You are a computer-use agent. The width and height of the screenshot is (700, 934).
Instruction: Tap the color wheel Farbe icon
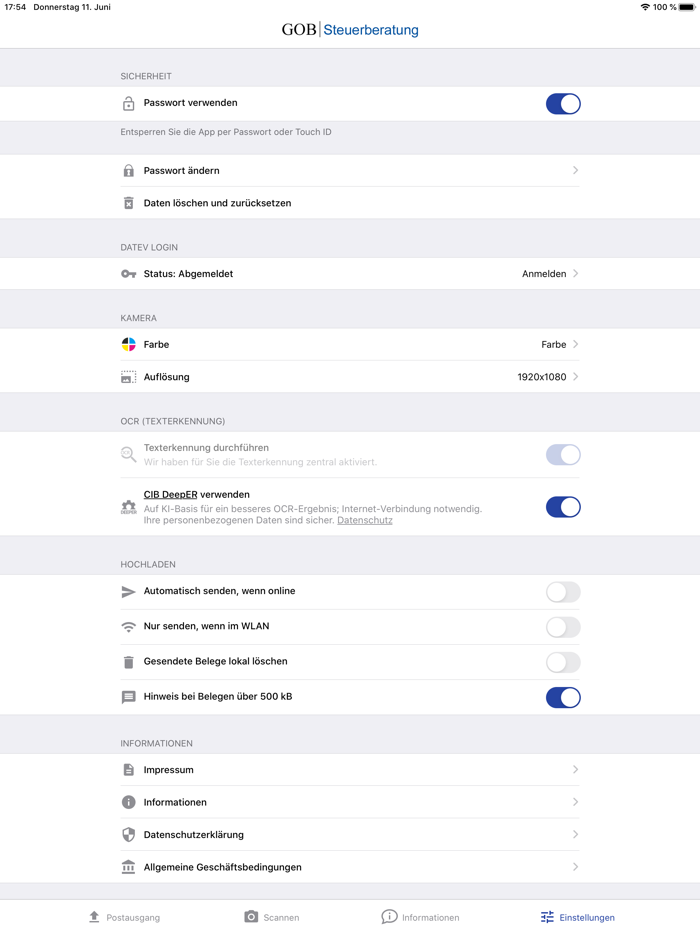point(128,344)
